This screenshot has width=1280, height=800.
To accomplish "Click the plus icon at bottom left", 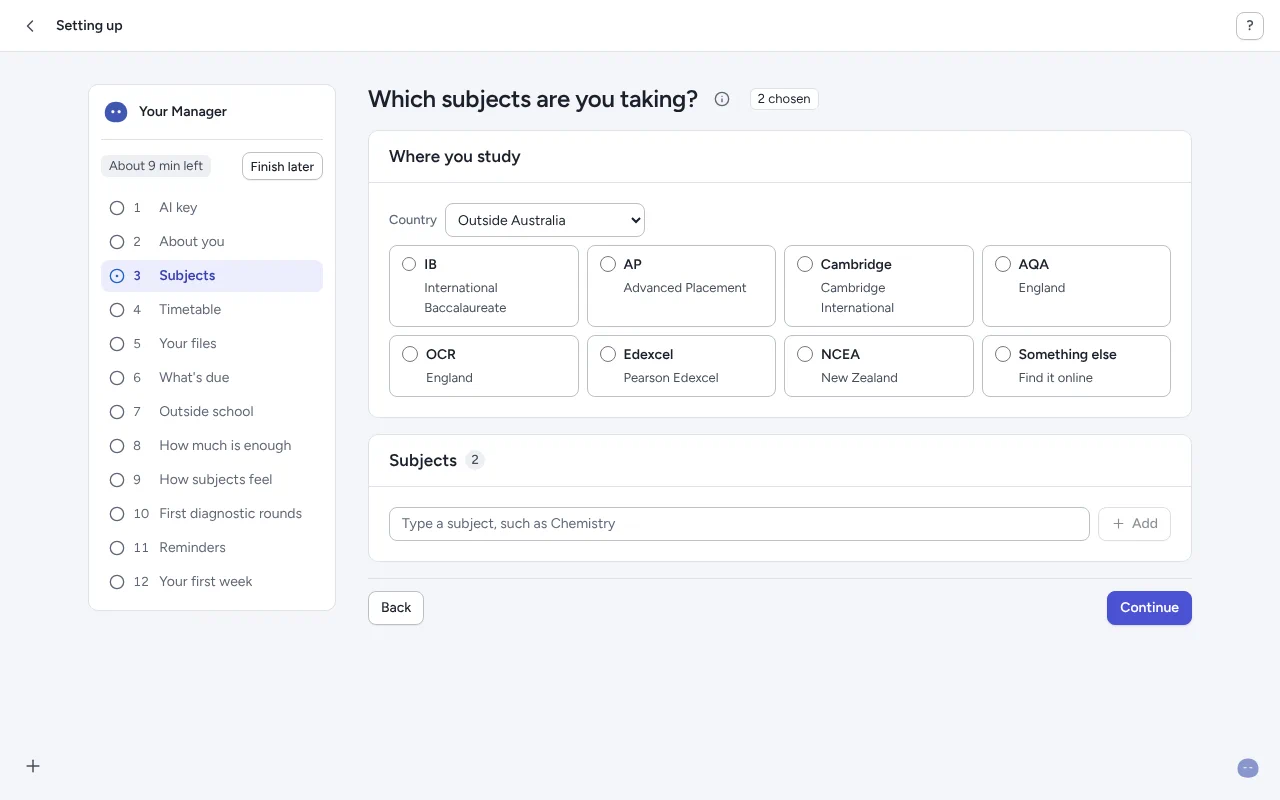I will pyautogui.click(x=33, y=766).
